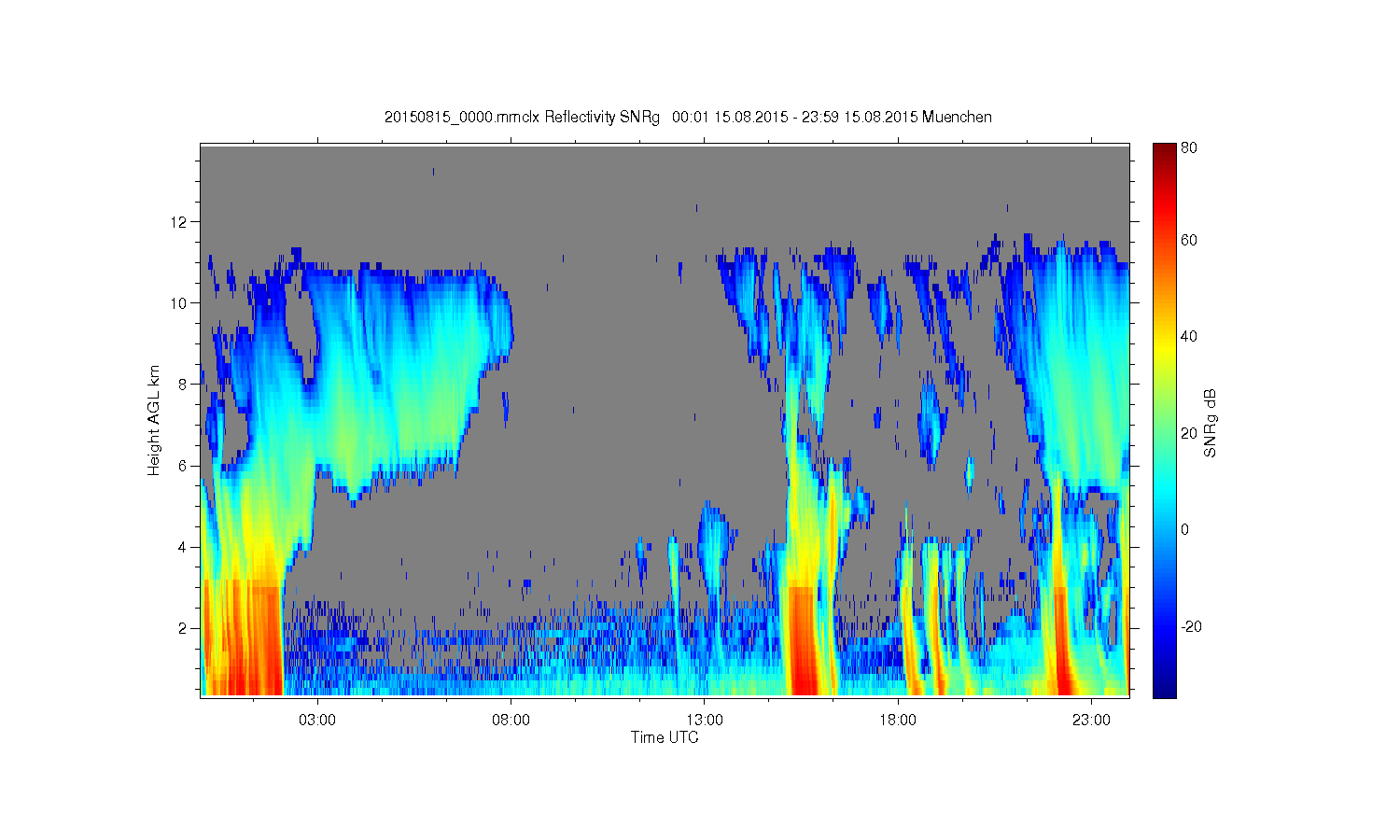The height and width of the screenshot is (840, 1400).
Task: Click the height tick label 6
Action: click(x=184, y=466)
